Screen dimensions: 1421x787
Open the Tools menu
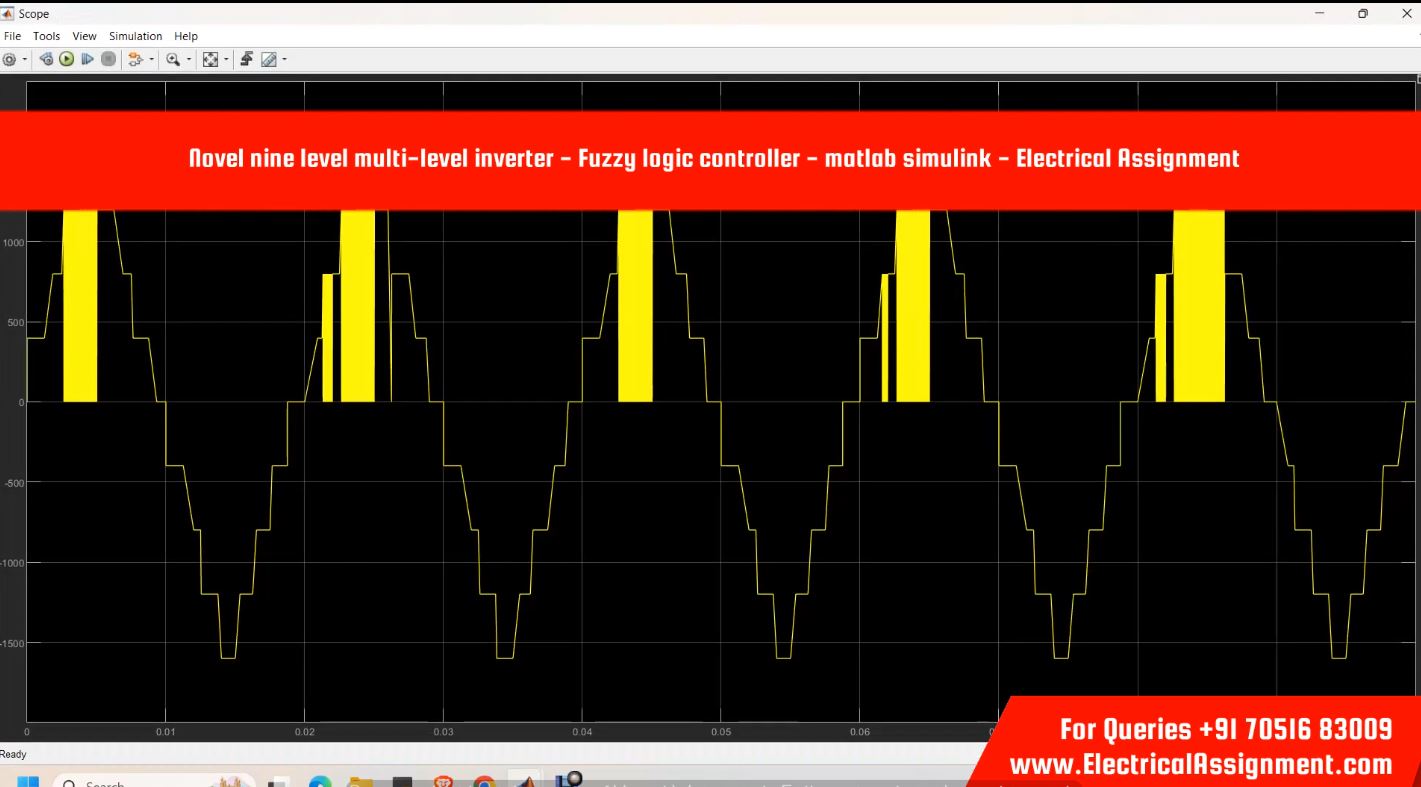tap(46, 36)
